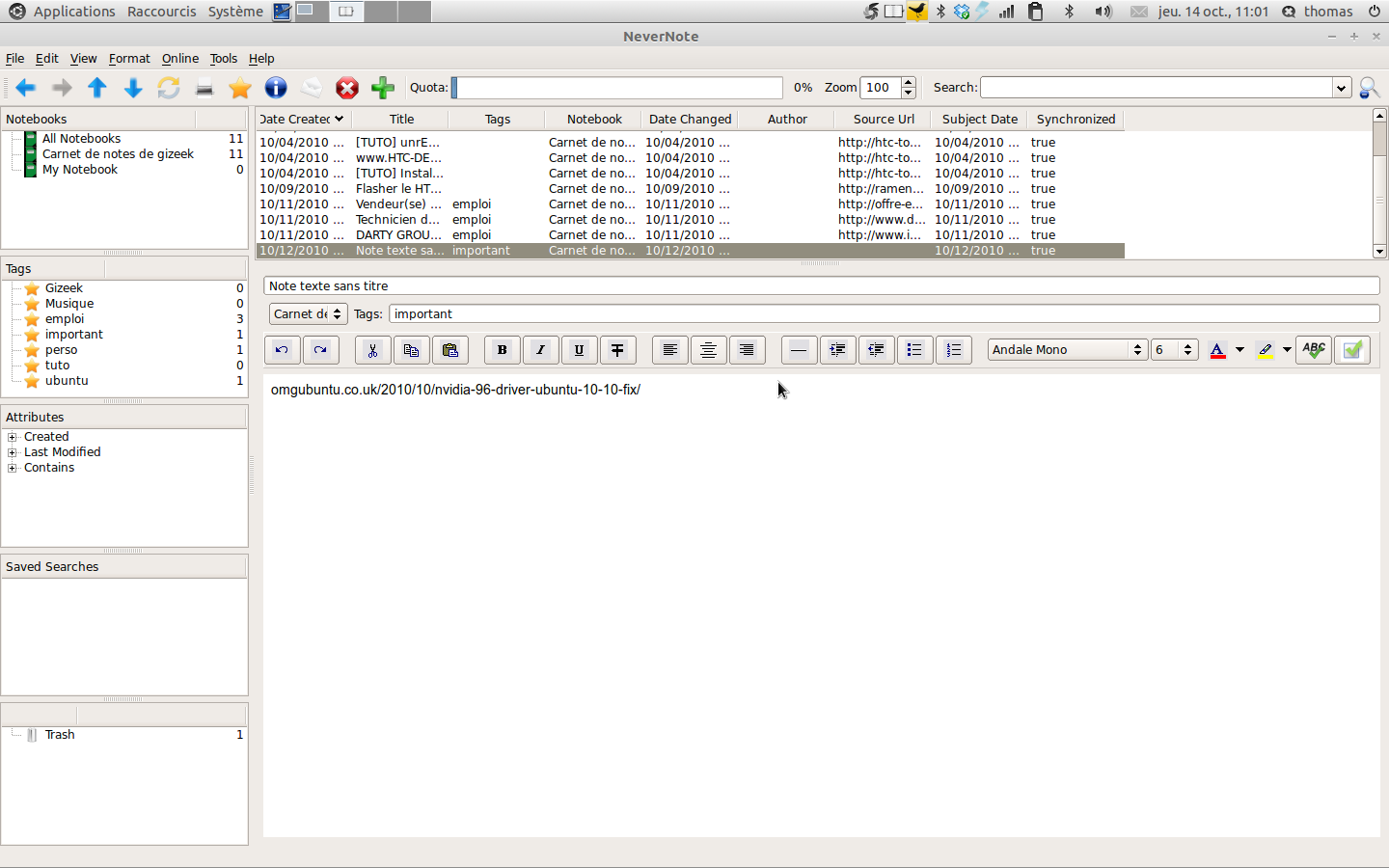Insert numbered list
This screenshot has height=868, width=1389.
coord(953,350)
